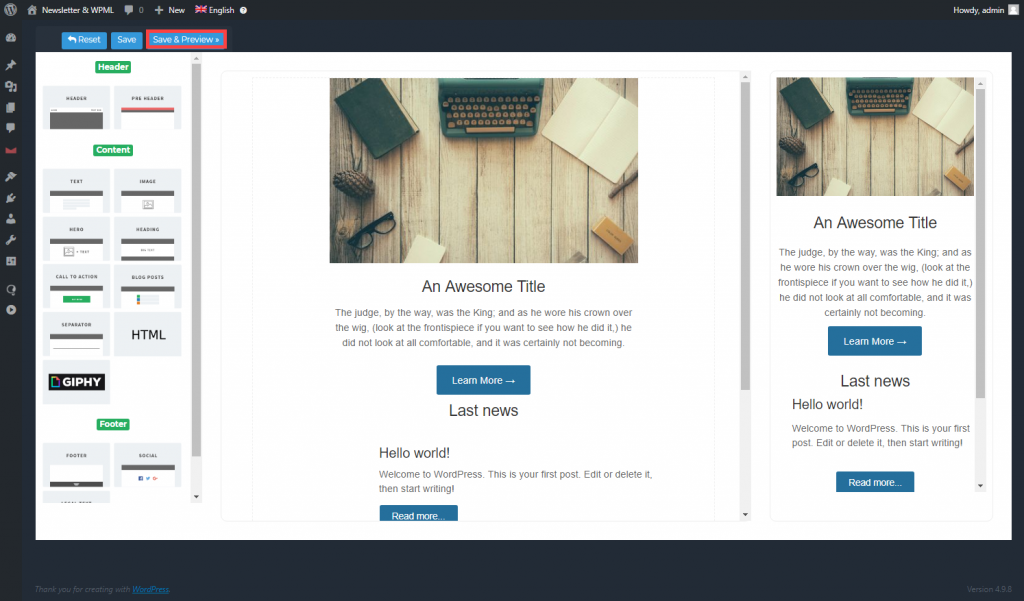Image resolution: width=1024 pixels, height=601 pixels.
Task: Open the red Newsletter envelope icon
Action: [x=11, y=150]
